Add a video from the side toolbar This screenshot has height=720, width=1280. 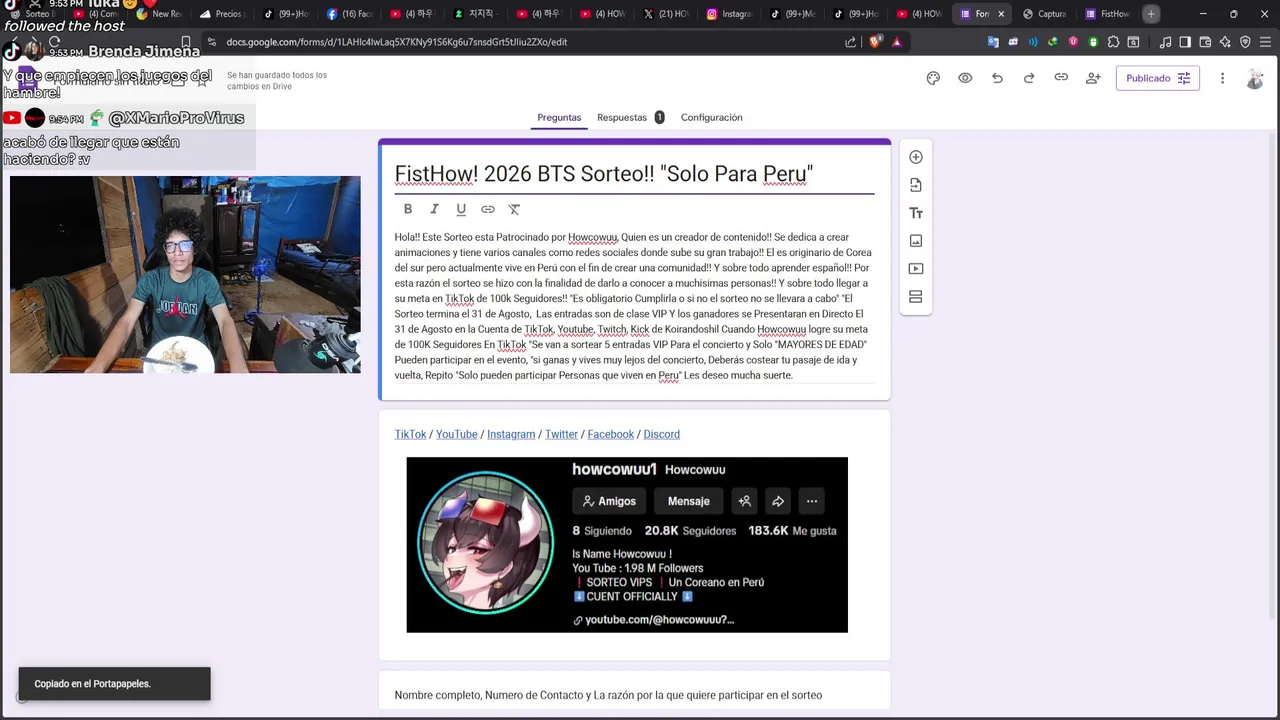916,269
